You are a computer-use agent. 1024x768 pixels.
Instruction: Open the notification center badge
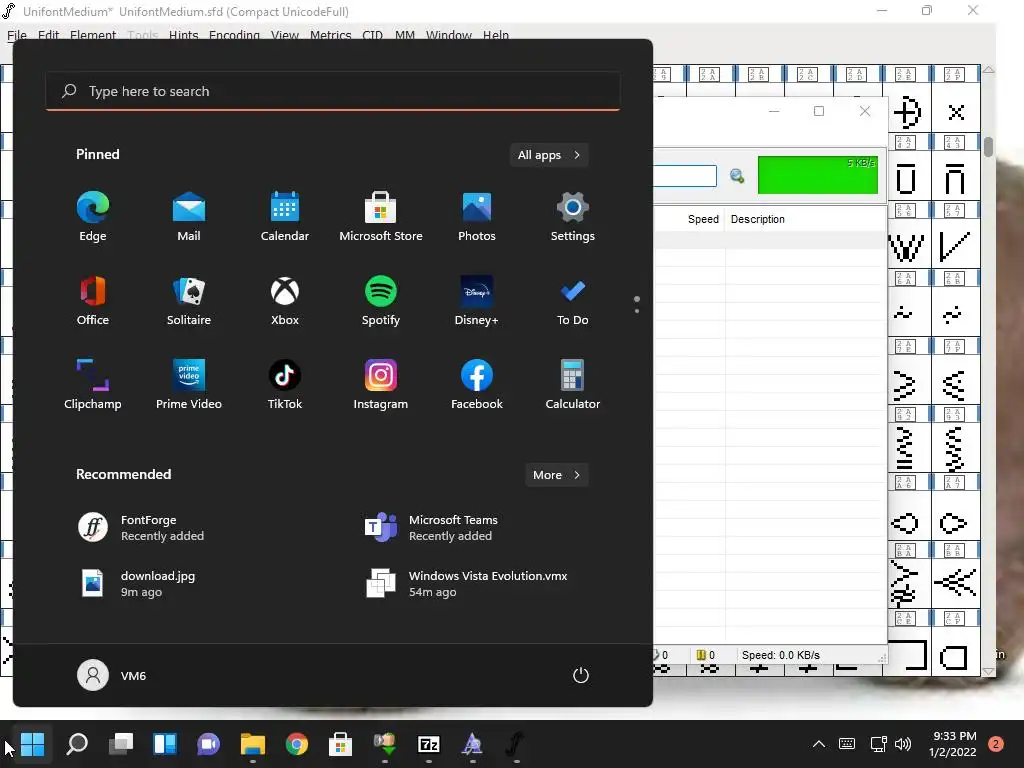[x=996, y=744]
